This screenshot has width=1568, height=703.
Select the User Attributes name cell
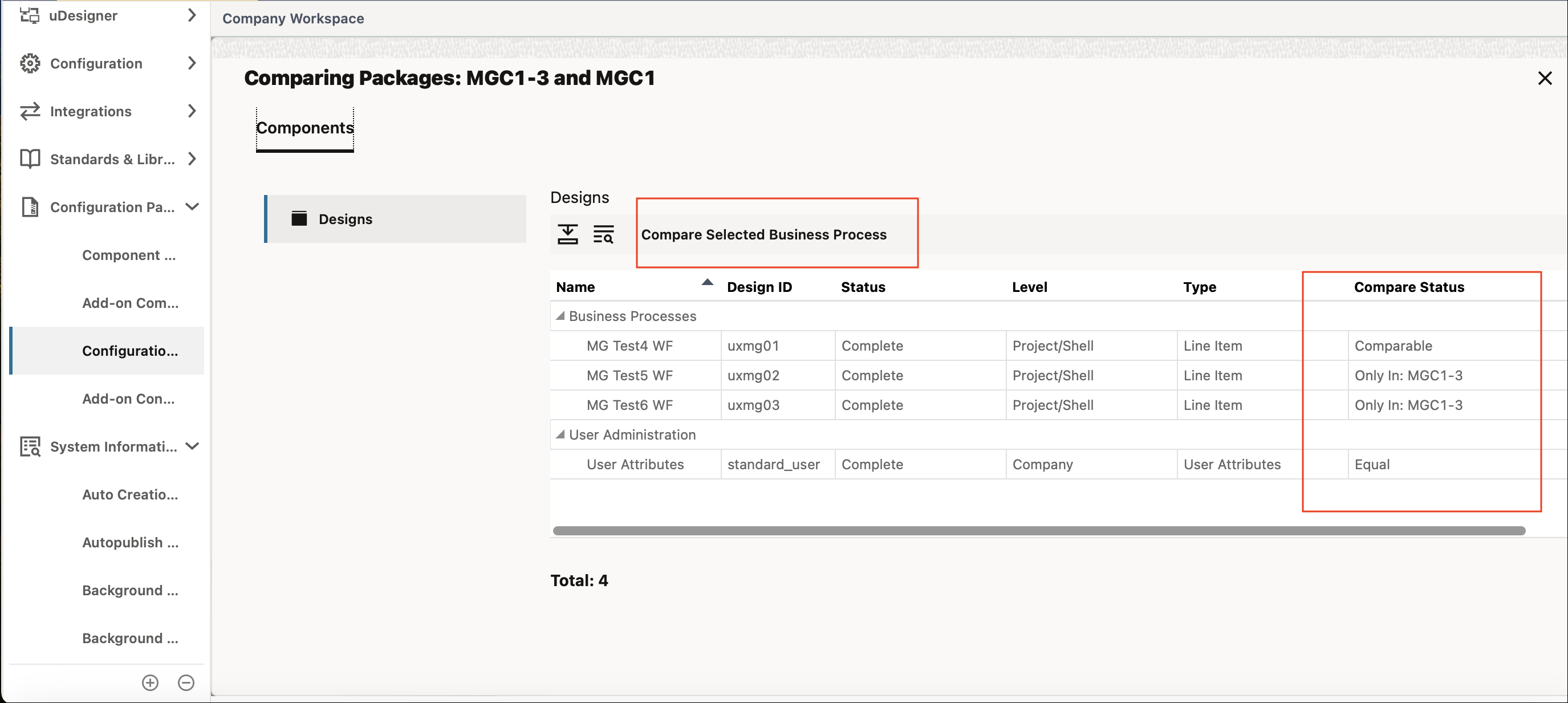635,465
